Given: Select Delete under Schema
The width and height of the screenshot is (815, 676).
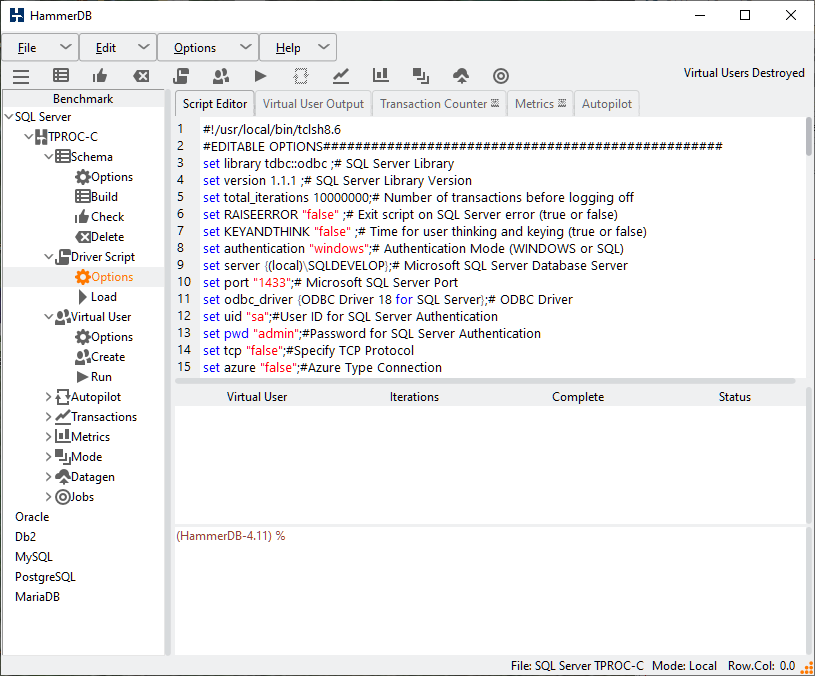Looking at the screenshot, I should [x=99, y=237].
